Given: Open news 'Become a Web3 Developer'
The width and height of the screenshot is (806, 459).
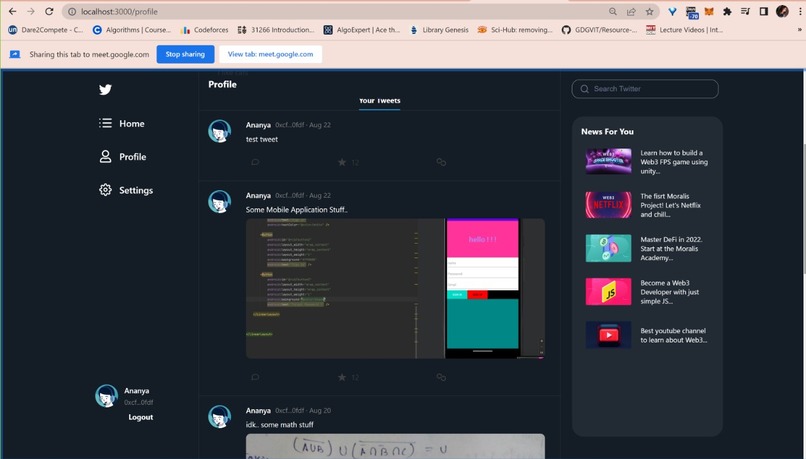Looking at the screenshot, I should pos(670,292).
